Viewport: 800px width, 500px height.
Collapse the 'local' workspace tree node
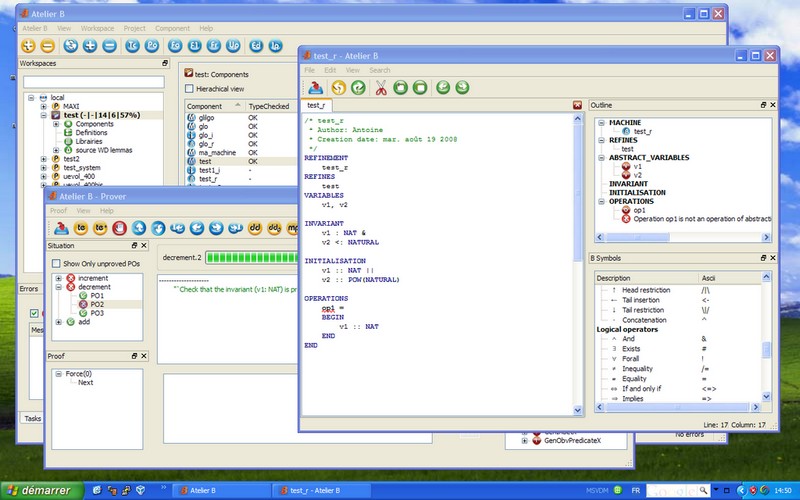pyautogui.click(x=31, y=97)
